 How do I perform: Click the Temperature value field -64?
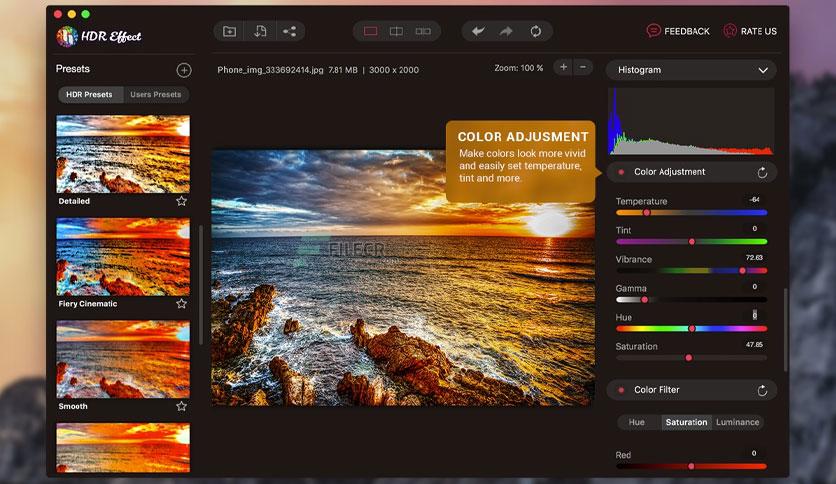[754, 199]
